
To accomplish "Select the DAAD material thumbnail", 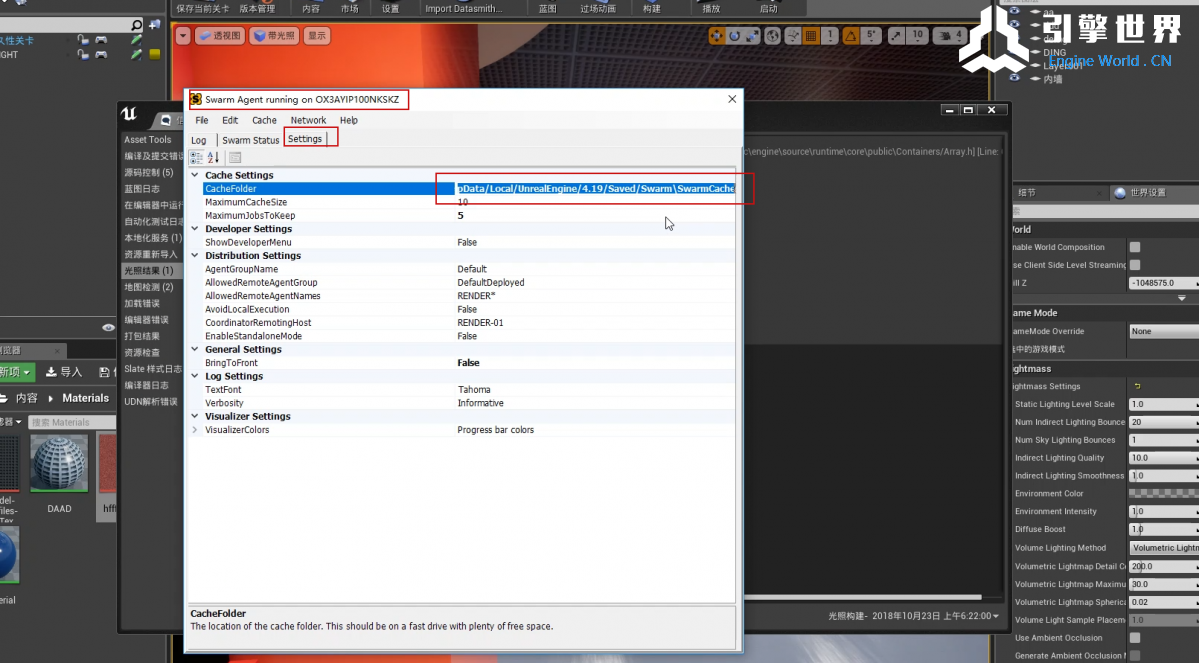I will 59,464.
